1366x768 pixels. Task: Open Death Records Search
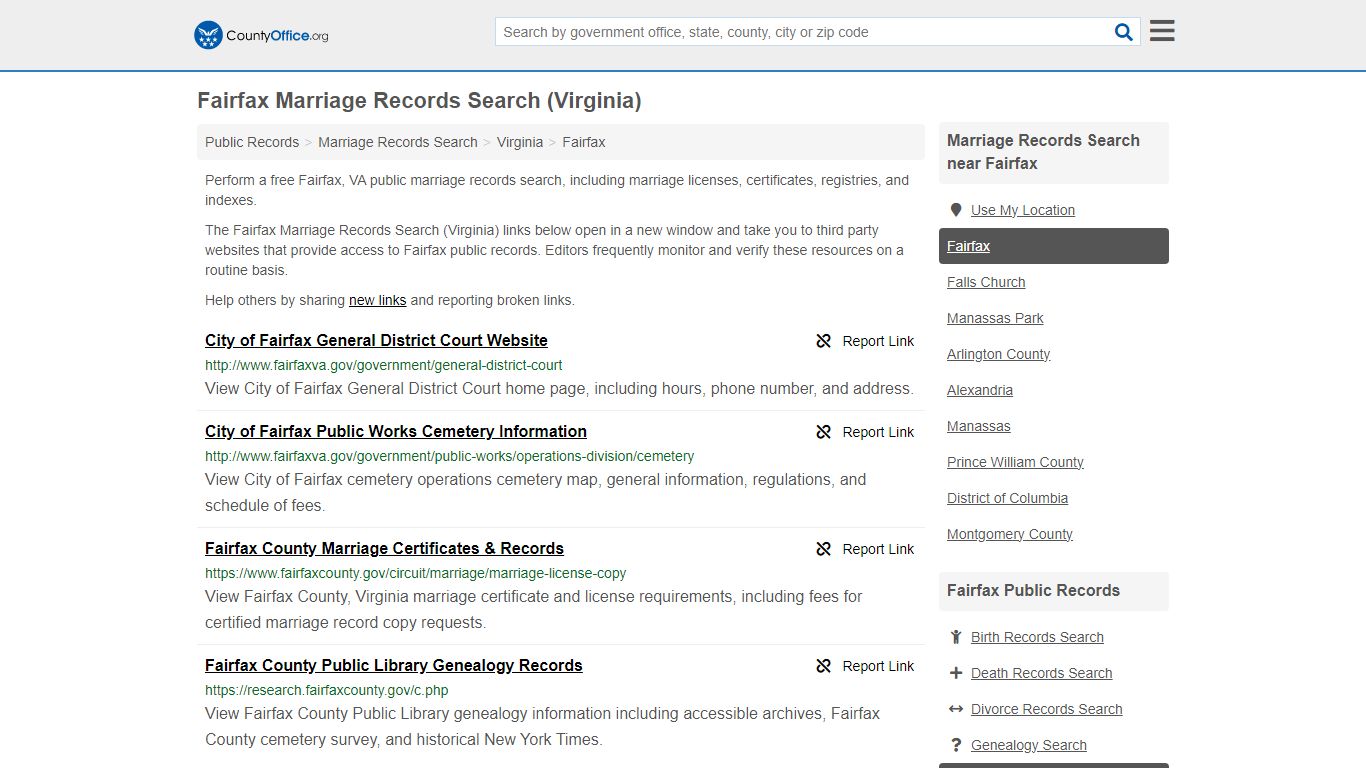tap(1041, 673)
